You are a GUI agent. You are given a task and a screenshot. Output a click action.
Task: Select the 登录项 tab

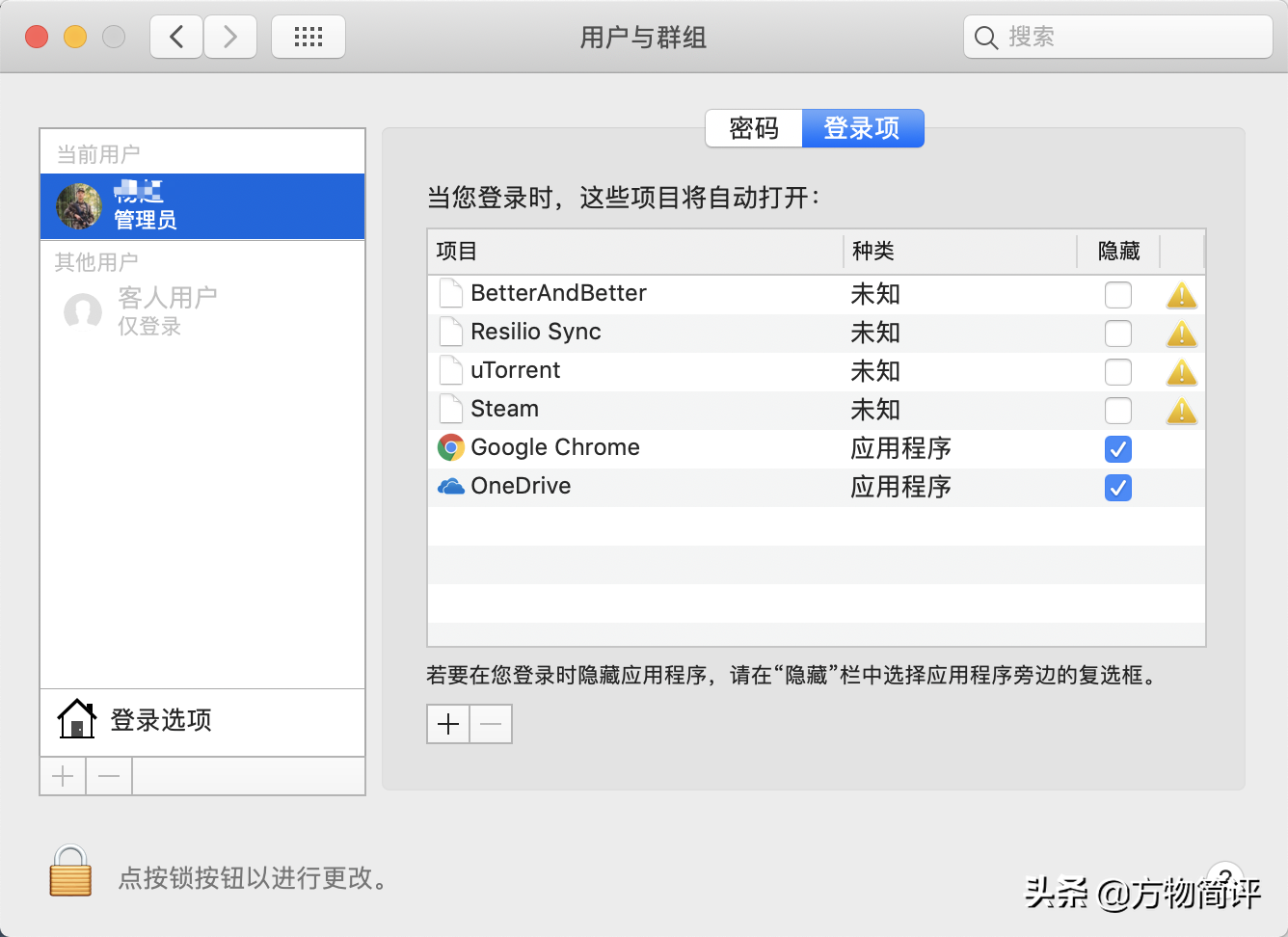pos(863,128)
